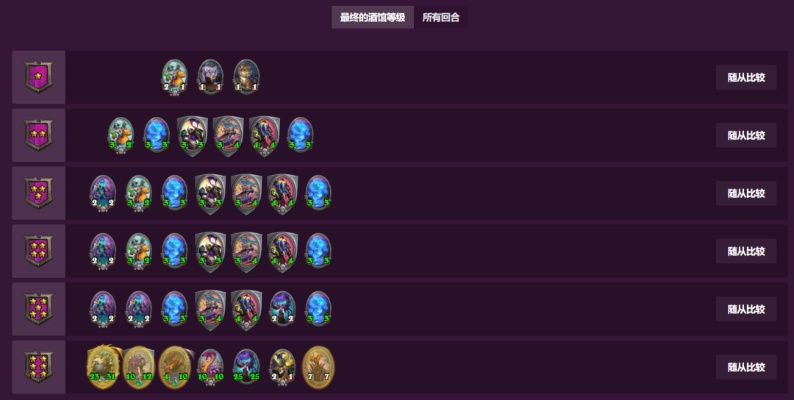Select the golden 7/7 minion portrait
The height and width of the screenshot is (400, 794).
click(x=318, y=367)
